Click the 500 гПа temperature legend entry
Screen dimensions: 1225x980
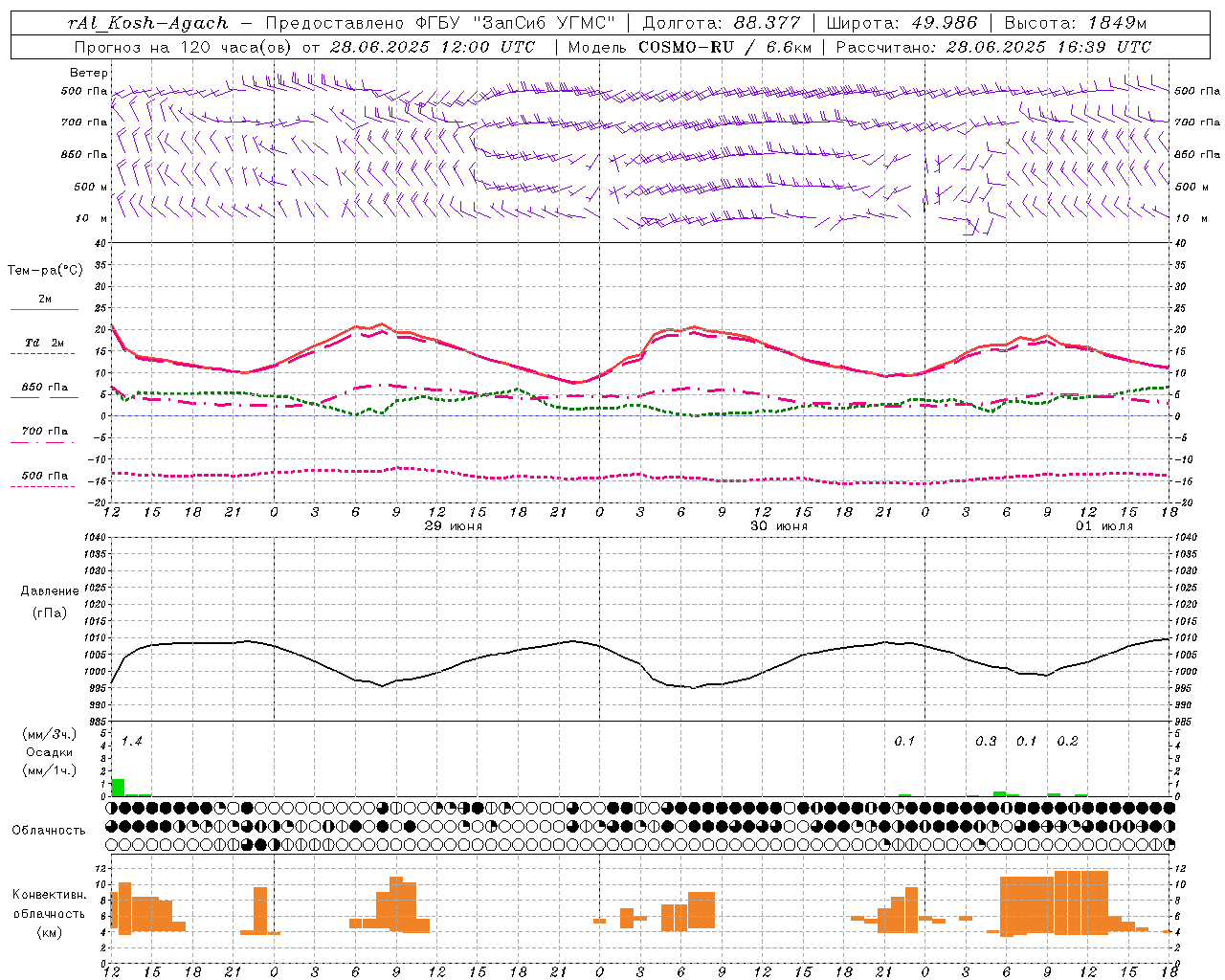pos(44,476)
